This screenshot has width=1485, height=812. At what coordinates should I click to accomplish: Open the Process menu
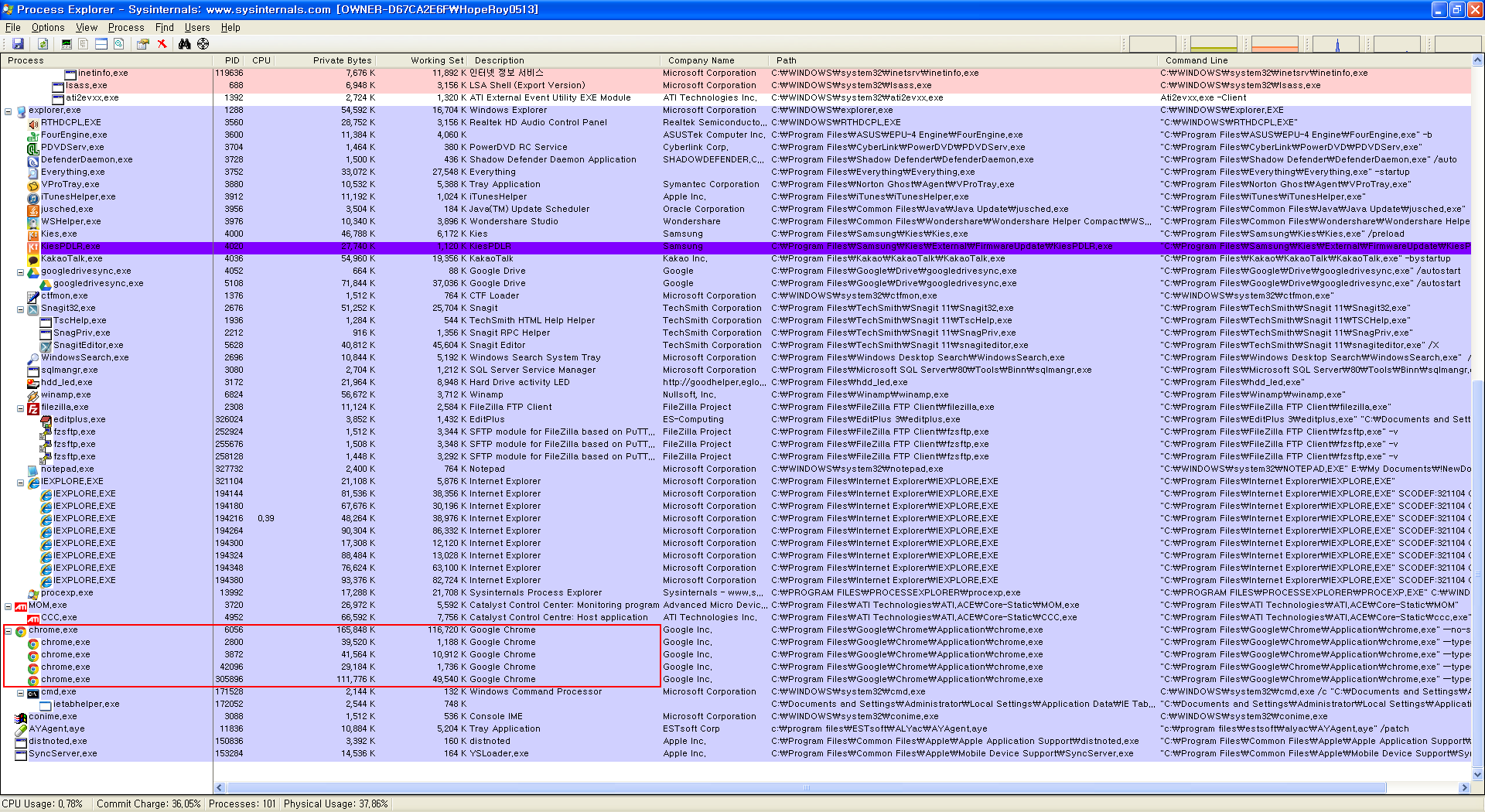[126, 27]
